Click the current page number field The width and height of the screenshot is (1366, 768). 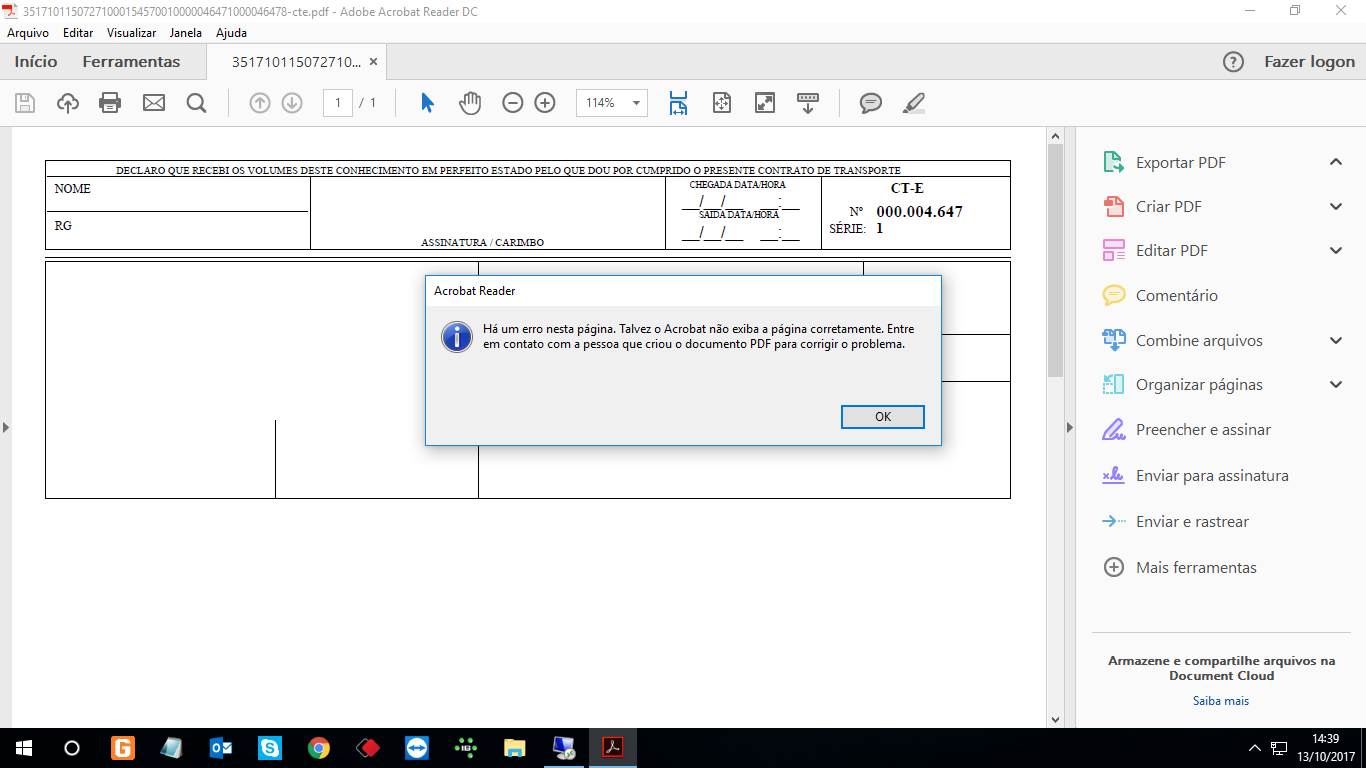point(338,102)
